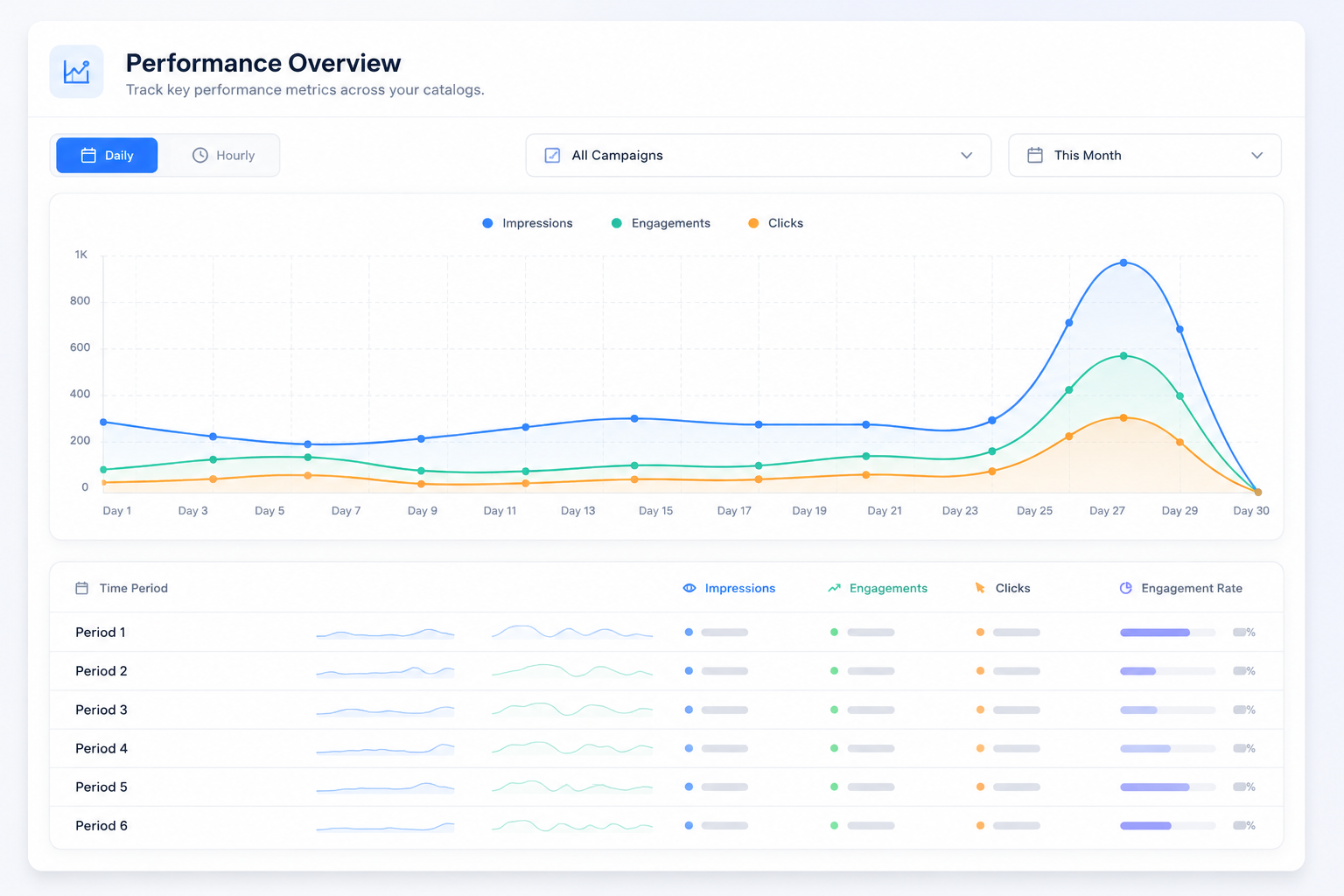
Task: Click the clock icon beside Hourly
Action: 200,155
